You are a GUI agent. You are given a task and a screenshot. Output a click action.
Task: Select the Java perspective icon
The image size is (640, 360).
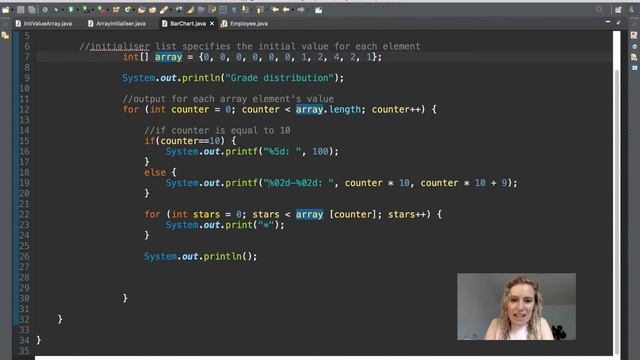[x=631, y=10]
